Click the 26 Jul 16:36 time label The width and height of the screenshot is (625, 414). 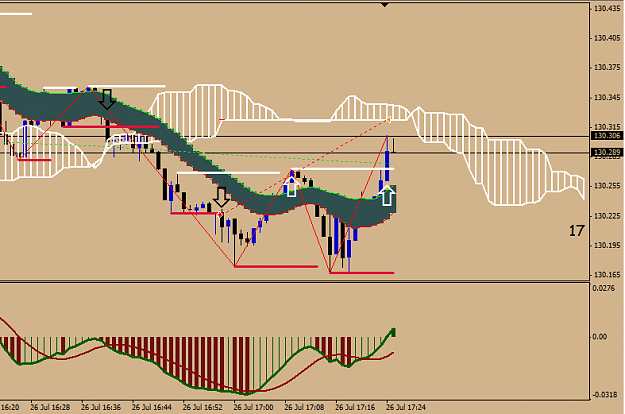101,408
